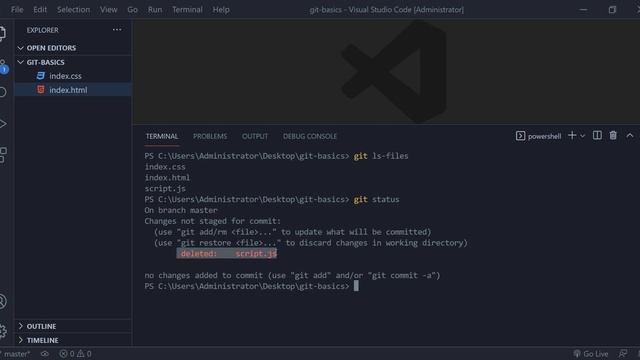
Task: Click the powershell terminal icon
Action: (x=520, y=136)
